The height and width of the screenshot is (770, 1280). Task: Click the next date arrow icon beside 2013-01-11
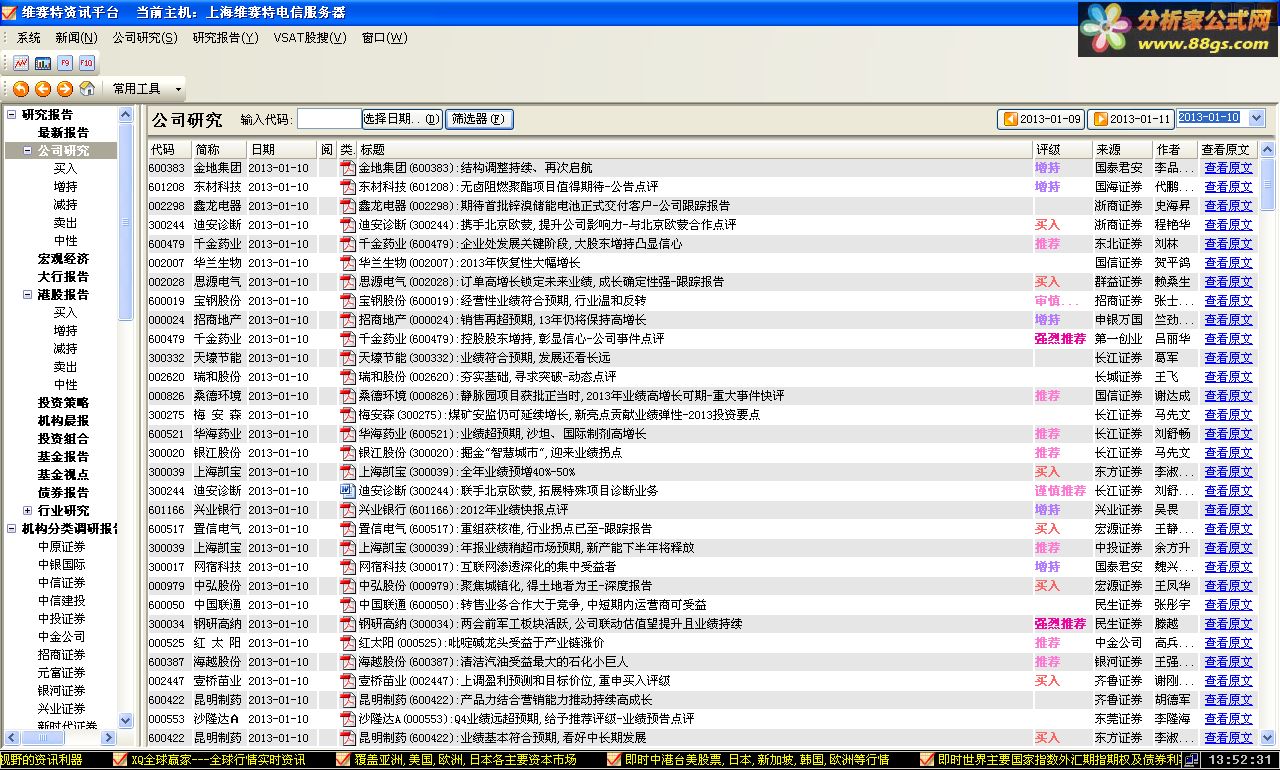1100,119
